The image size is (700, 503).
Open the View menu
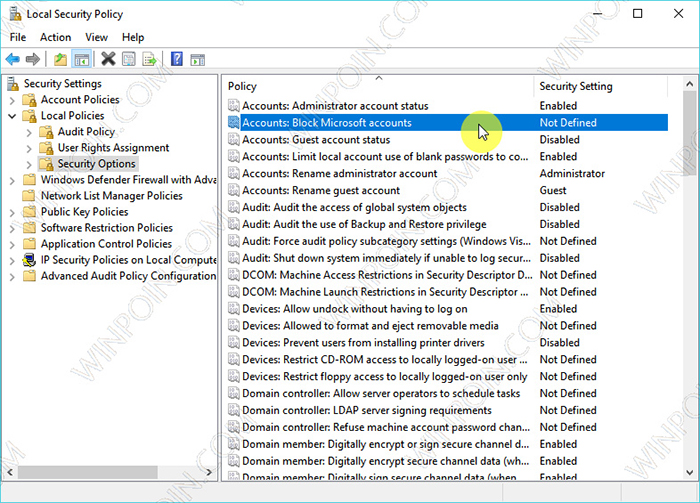pyautogui.click(x=96, y=37)
